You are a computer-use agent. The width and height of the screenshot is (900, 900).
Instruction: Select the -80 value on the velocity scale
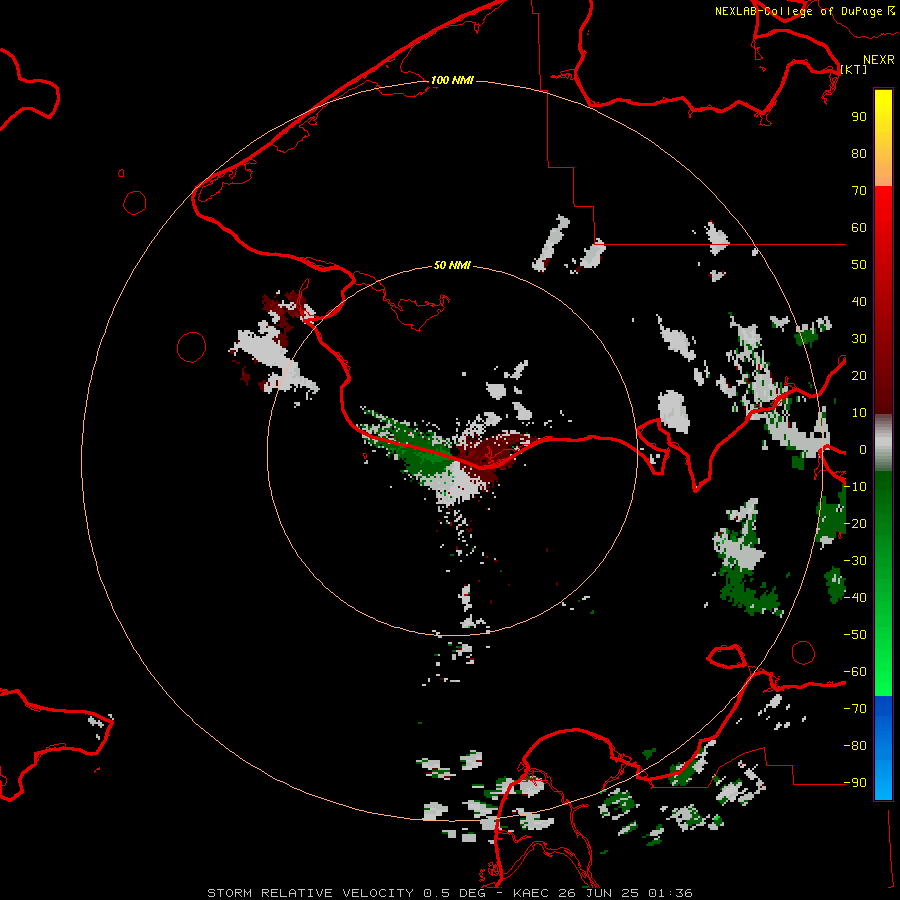click(855, 746)
